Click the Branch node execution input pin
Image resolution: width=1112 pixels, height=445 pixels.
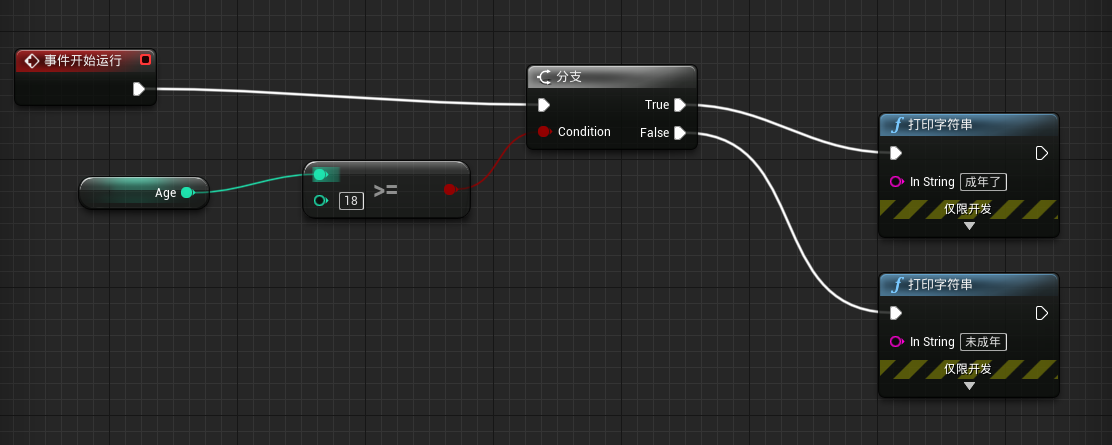tap(543, 105)
